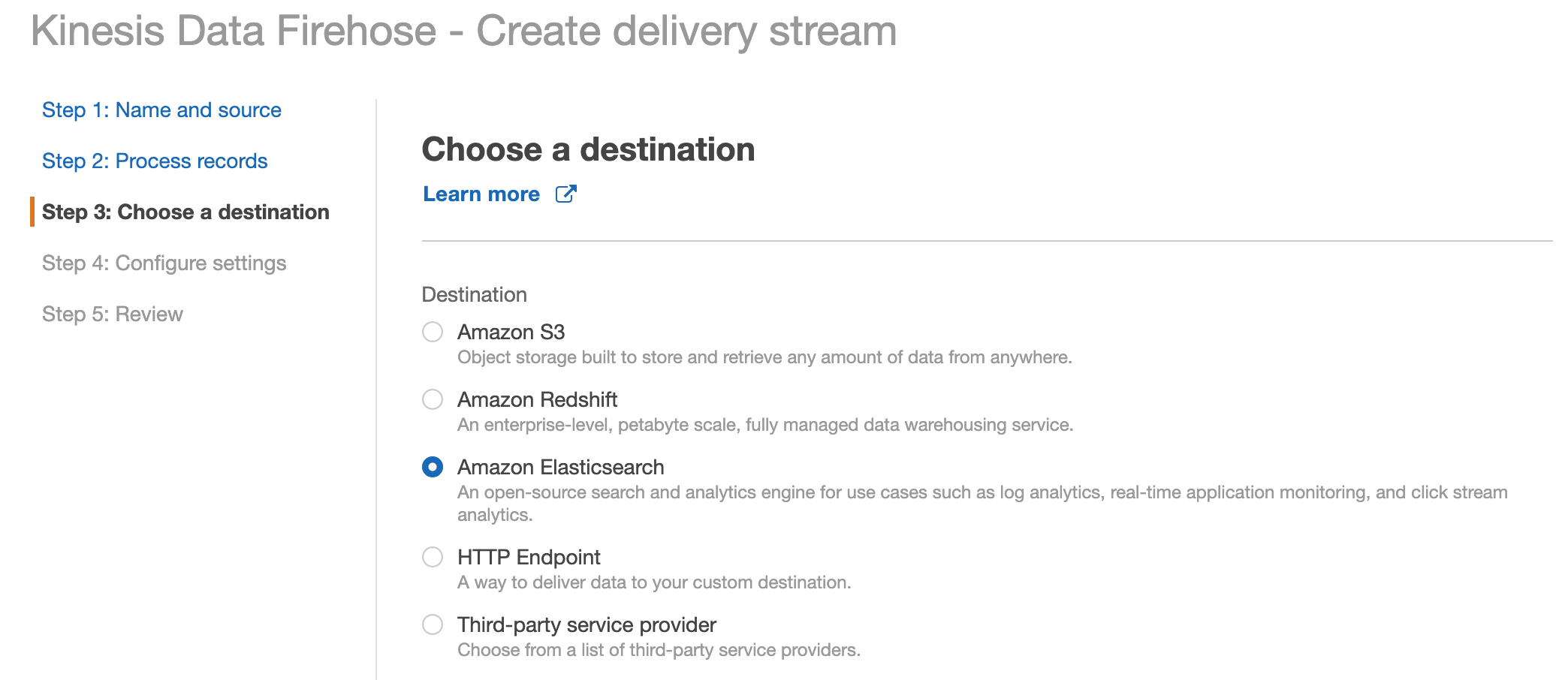The image size is (1568, 680).
Task: Select Step 3: Choose a destination
Action: (185, 212)
